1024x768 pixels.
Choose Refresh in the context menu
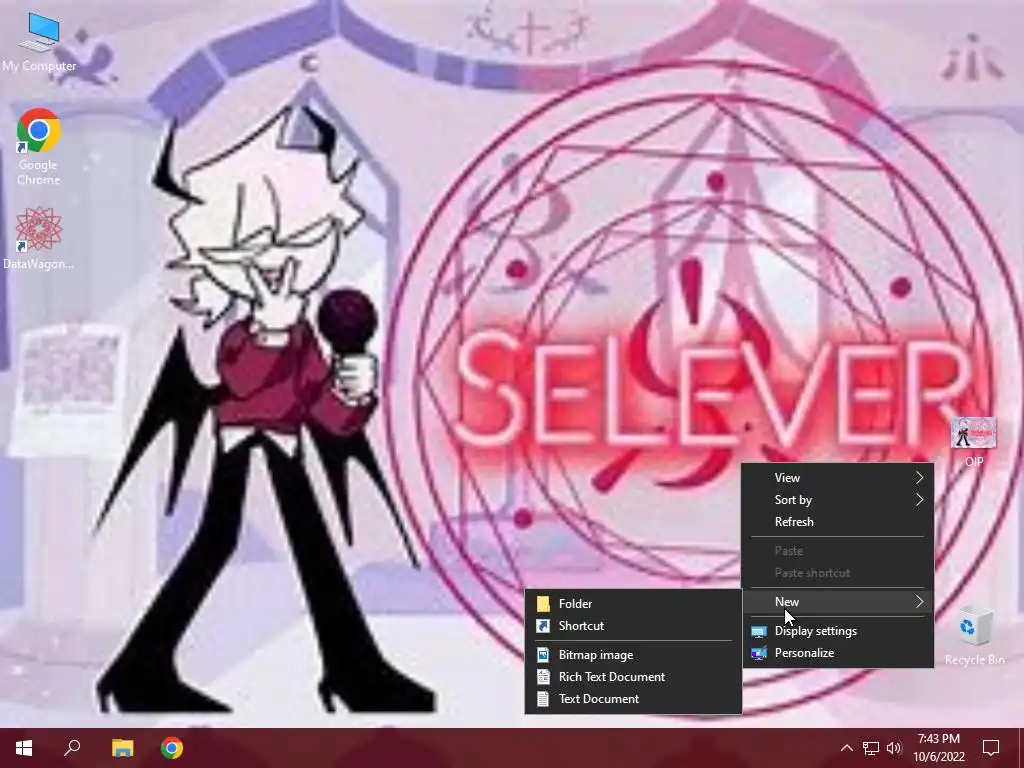pyautogui.click(x=838, y=522)
